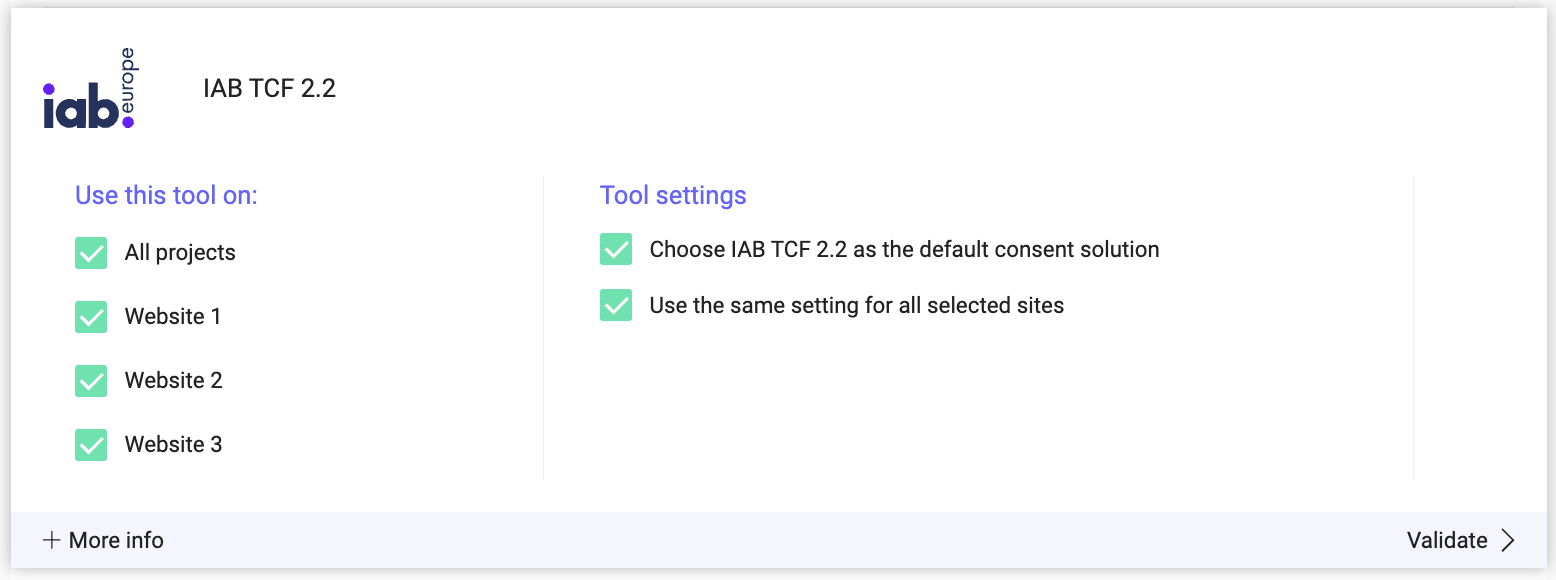Expand the More info section
The height and width of the screenshot is (580, 1556).
pos(103,541)
